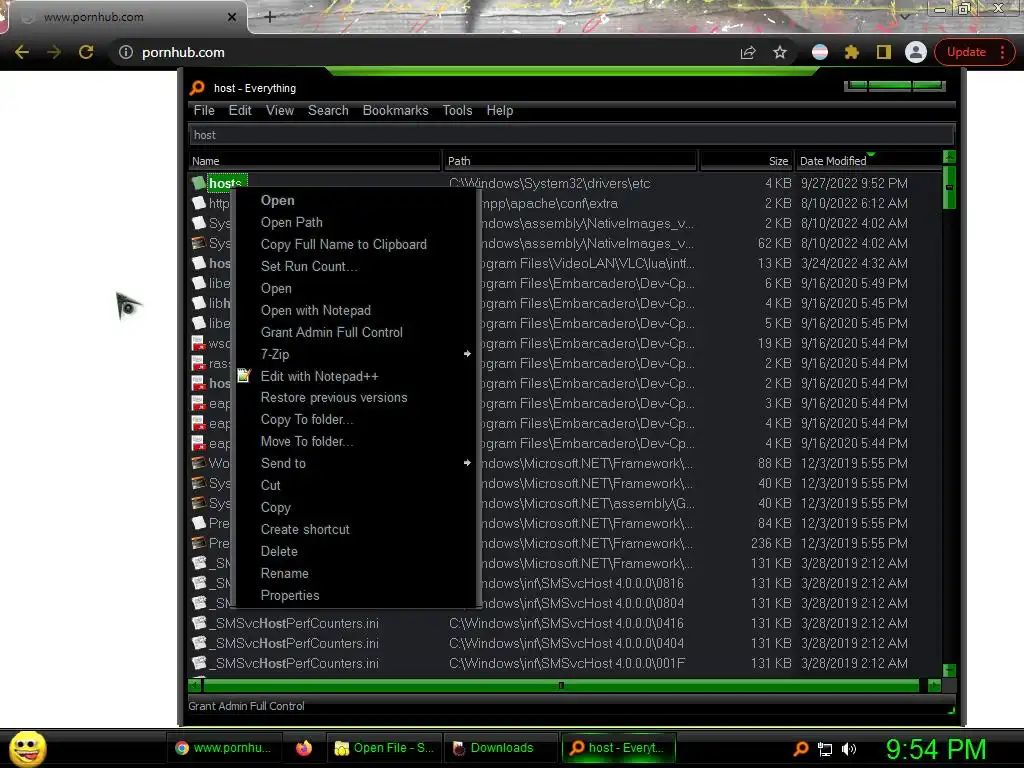Open the Extensions puzzle icon
1024x768 pixels.
point(852,52)
